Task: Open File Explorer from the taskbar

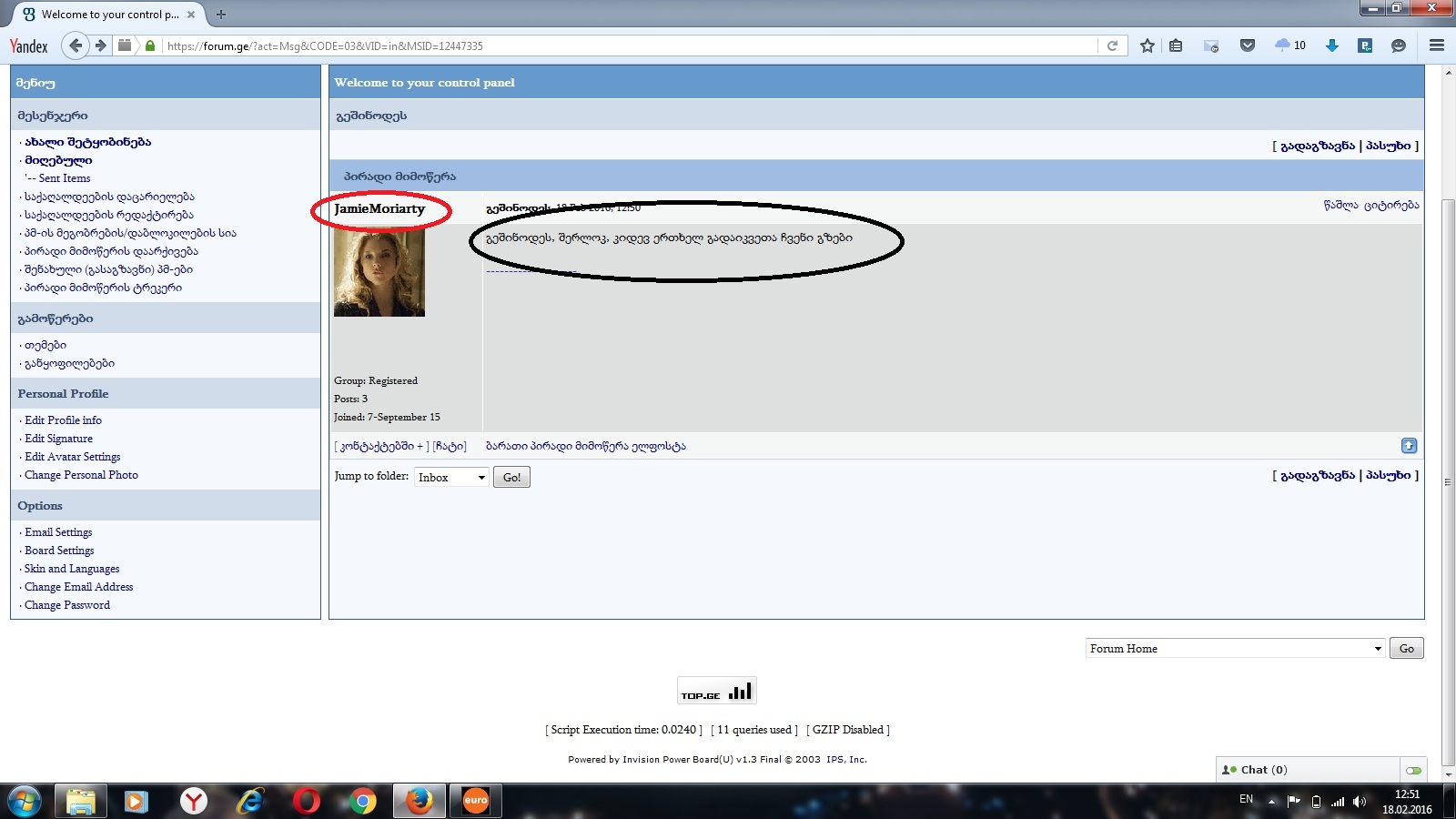Action: point(80,802)
